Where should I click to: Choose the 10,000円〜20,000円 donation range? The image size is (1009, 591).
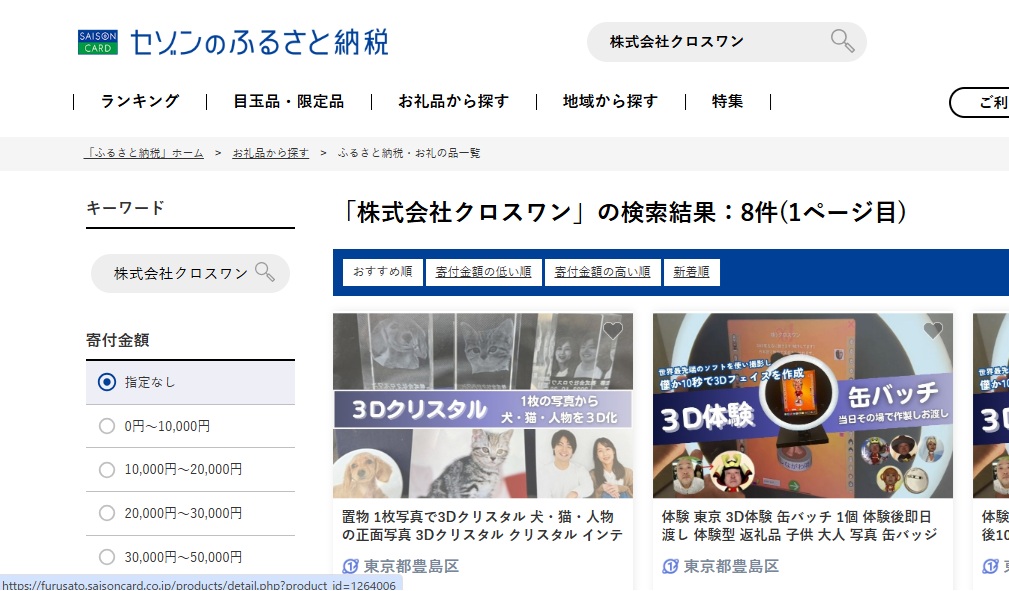pyautogui.click(x=107, y=469)
